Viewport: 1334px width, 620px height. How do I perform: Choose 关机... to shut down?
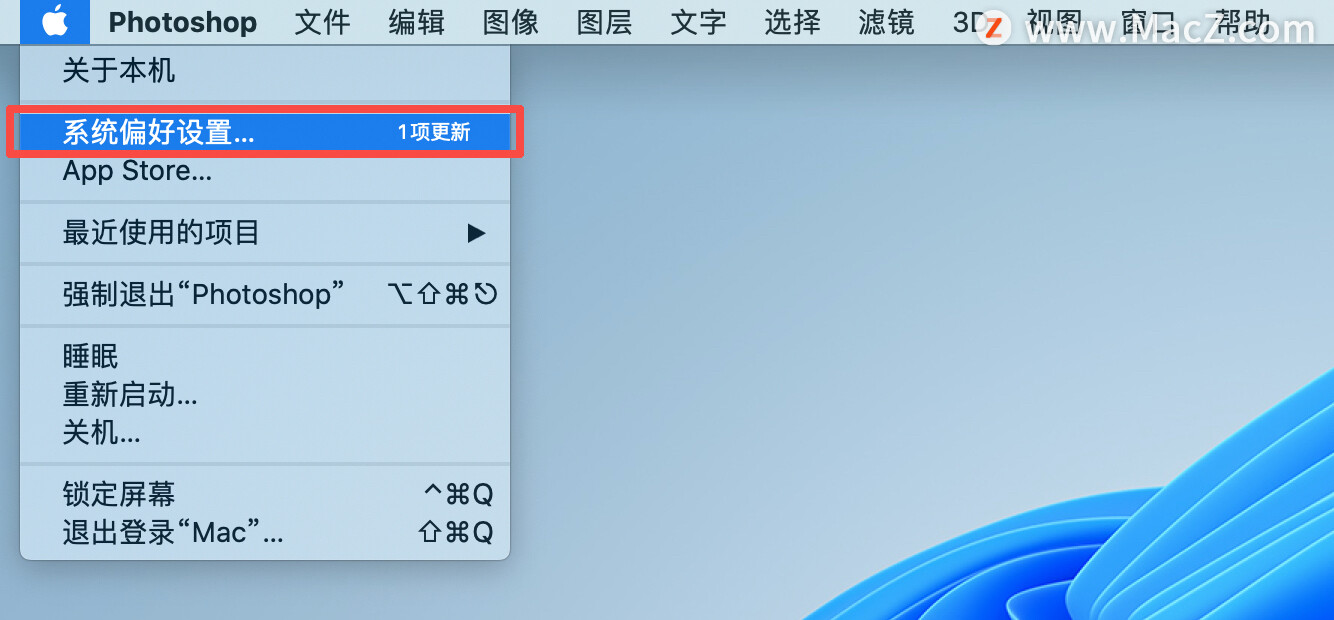click(x=265, y=432)
